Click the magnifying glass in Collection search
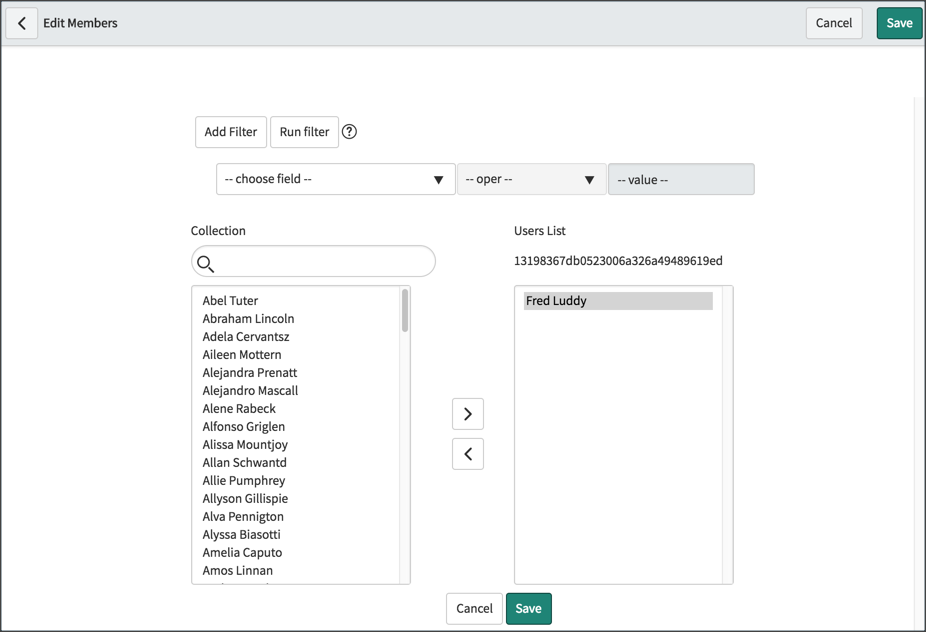This screenshot has height=632, width=926. point(207,261)
